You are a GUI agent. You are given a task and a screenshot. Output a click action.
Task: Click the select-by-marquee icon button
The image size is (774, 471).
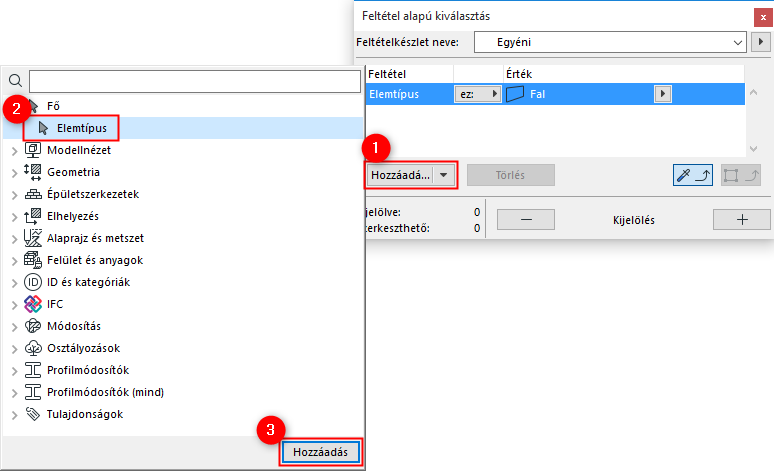click(x=740, y=175)
